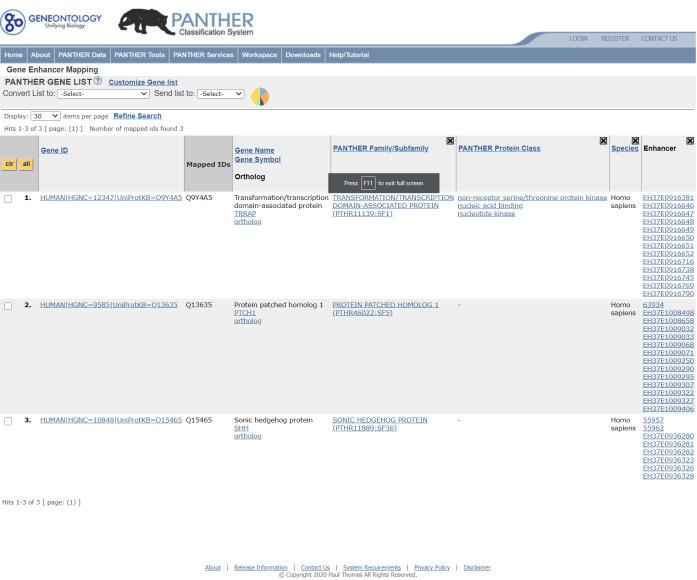Remove the PANTHER Family/Subfamily column
This screenshot has height=580, width=697.
point(450,141)
